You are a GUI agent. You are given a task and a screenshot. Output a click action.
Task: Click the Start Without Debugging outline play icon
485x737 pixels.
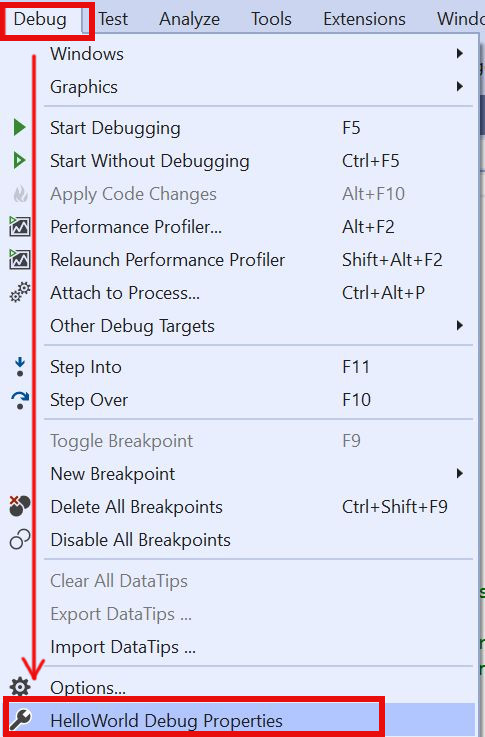click(x=19, y=160)
